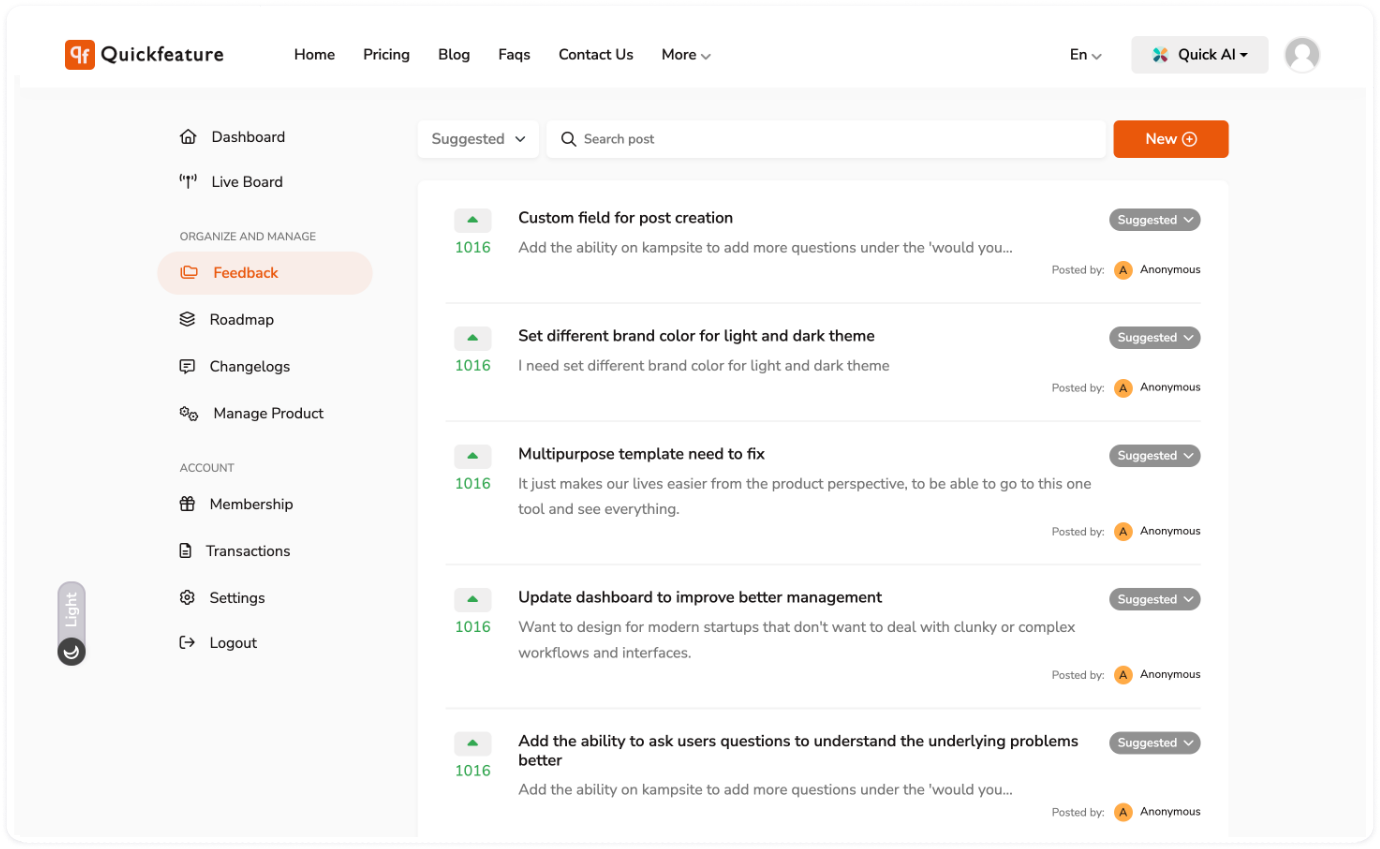Change status on 'Set different brand color' post
Screen dimensions: 1380x849
coord(1154,338)
